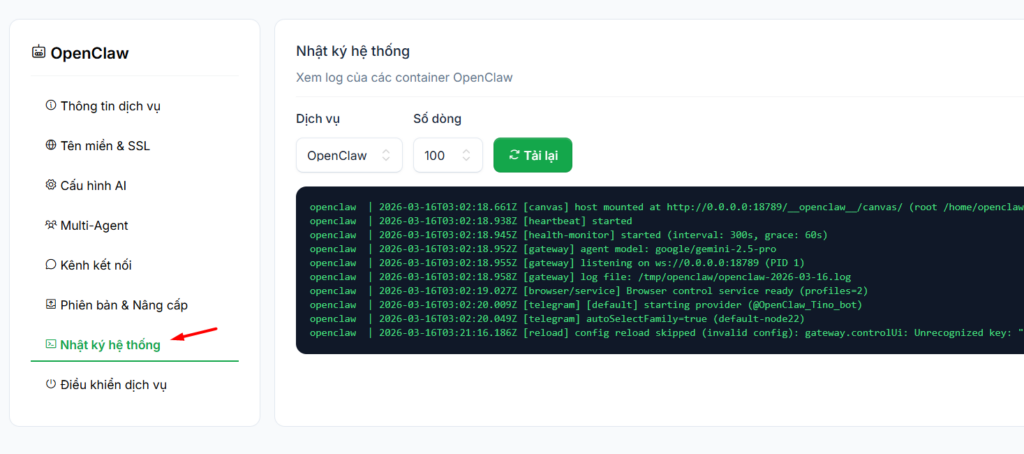Screen dimensions: 1024x454
Task: Click the heartbeat started log line
Action: coord(471,221)
